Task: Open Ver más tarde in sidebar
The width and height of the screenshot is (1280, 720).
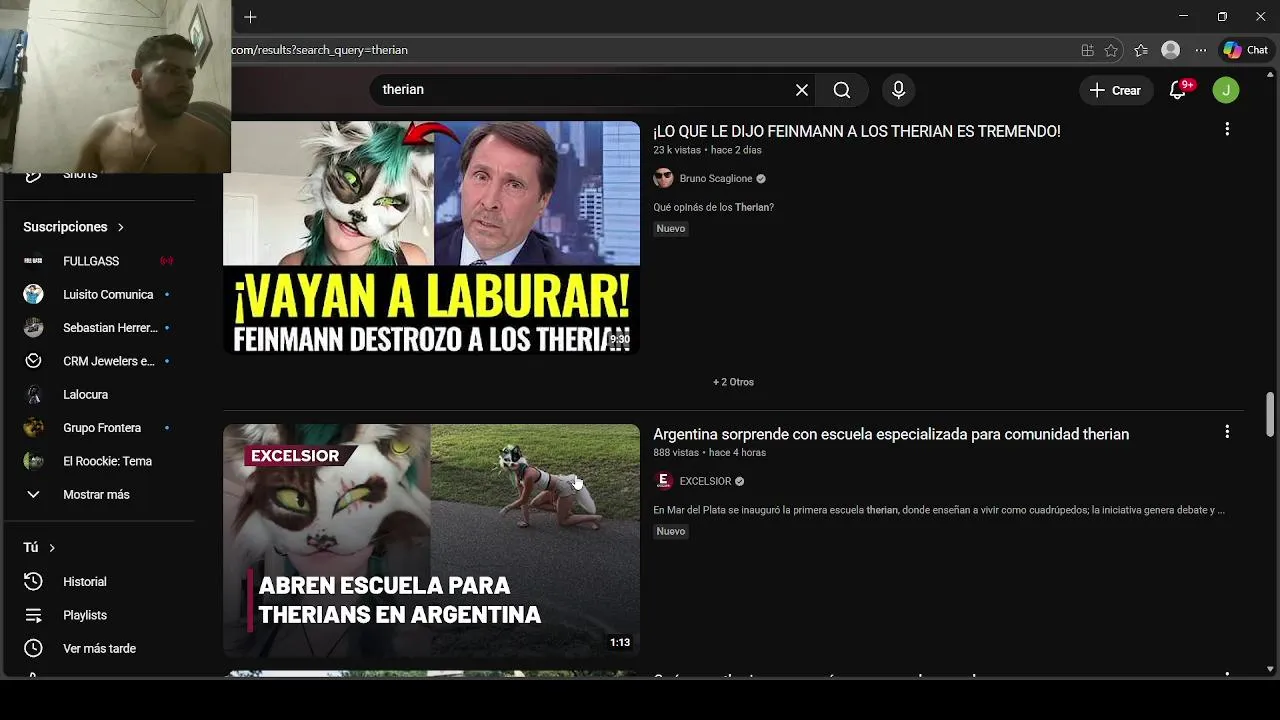Action: [x=98, y=649]
